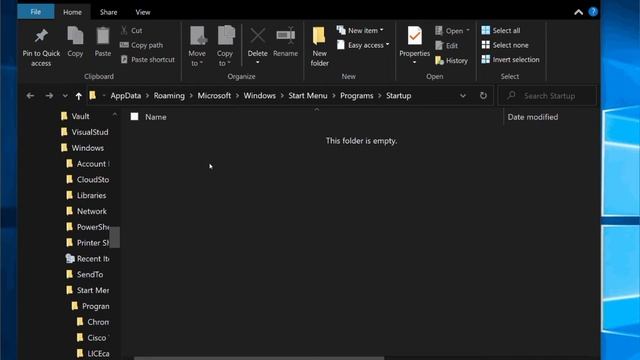Click Pin to Quick access icon
This screenshot has height=360, width=640.
coord(41,36)
